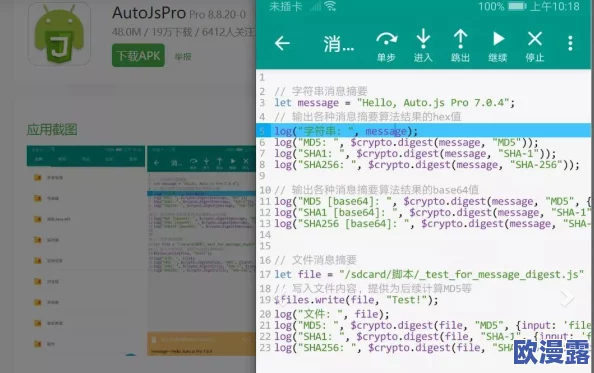Click the 消... title in the toolbar
The height and width of the screenshot is (373, 594).
[x=339, y=44]
